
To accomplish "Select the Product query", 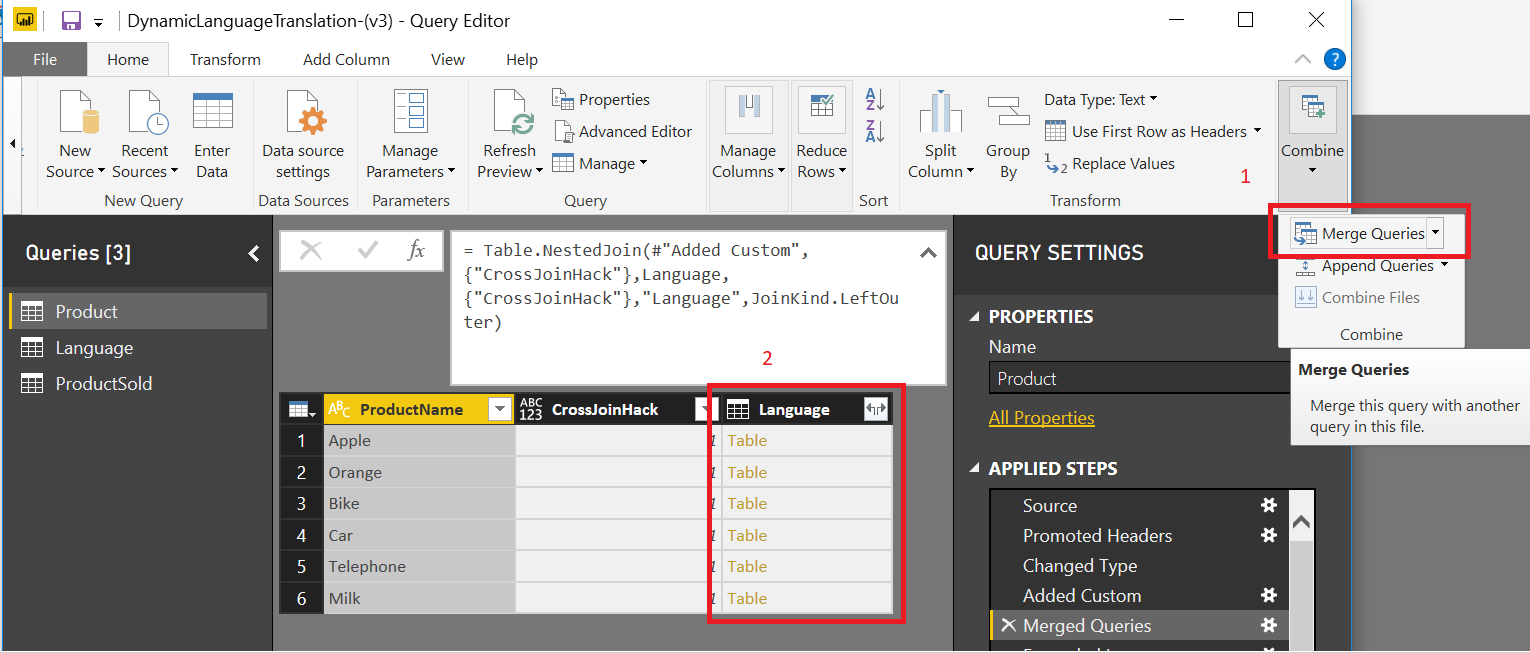I will click(x=139, y=311).
